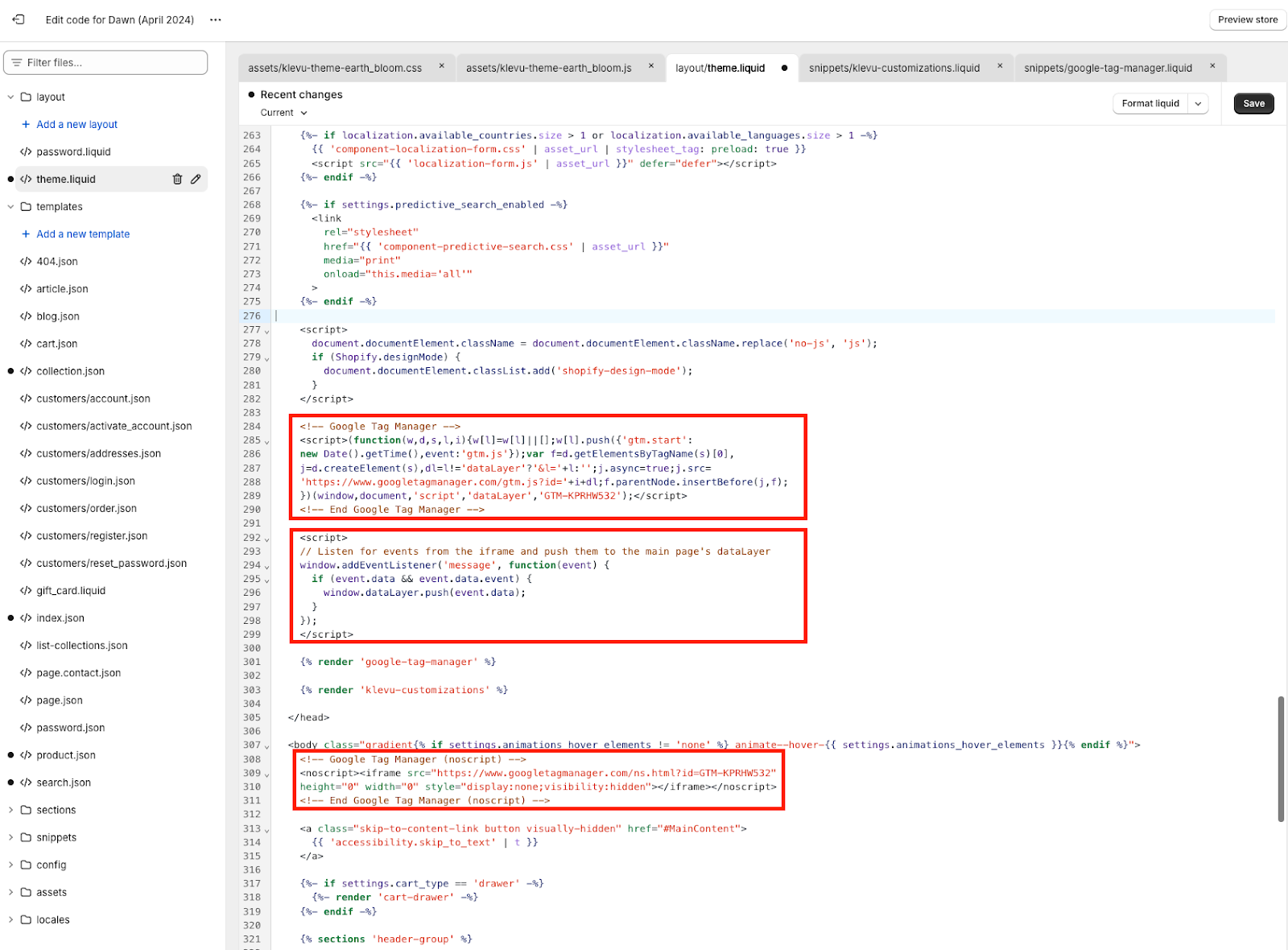Open the Format liquid dropdown arrow

tap(1198, 103)
